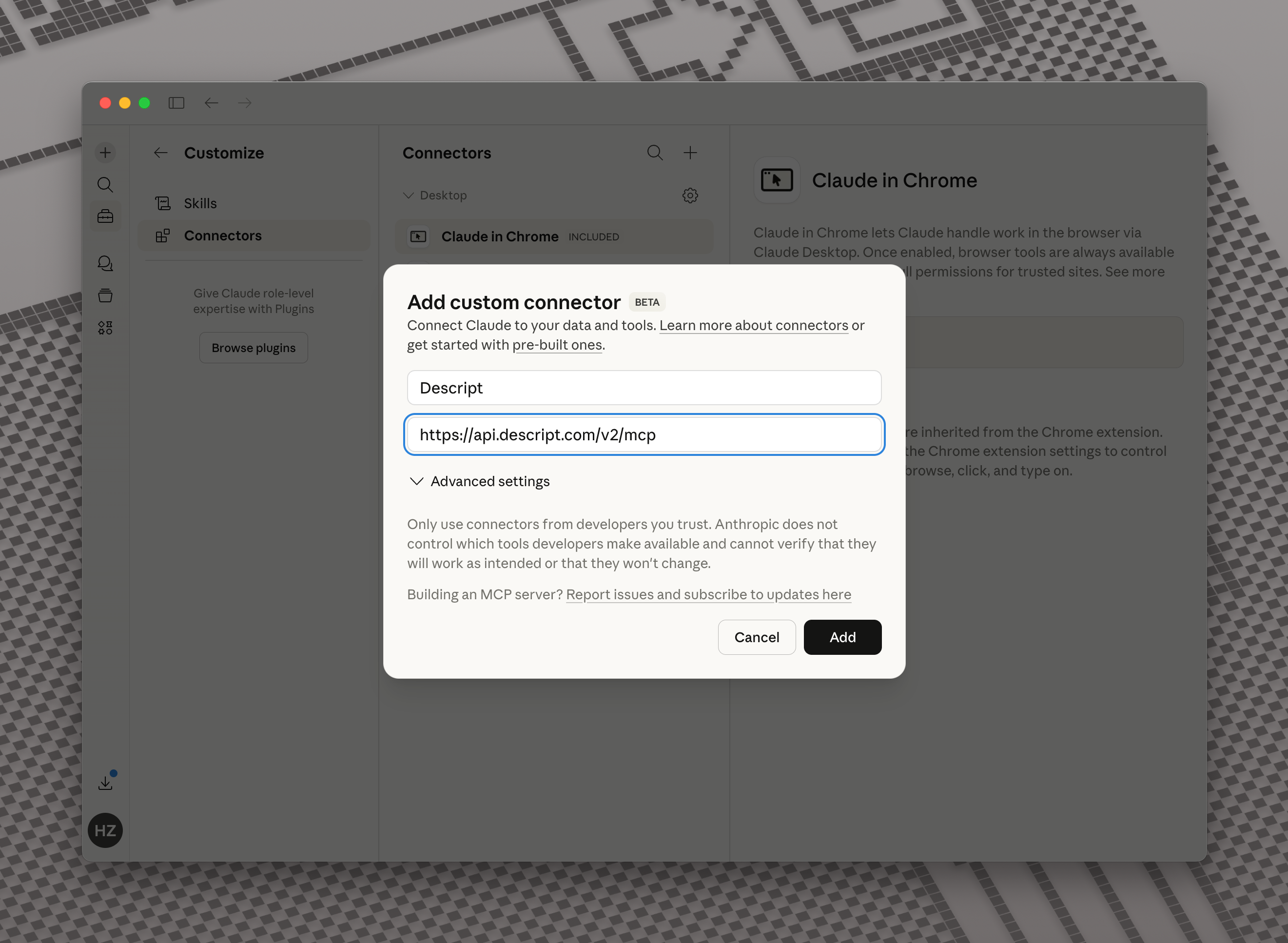Select Skills in the Customize menu

point(199,203)
